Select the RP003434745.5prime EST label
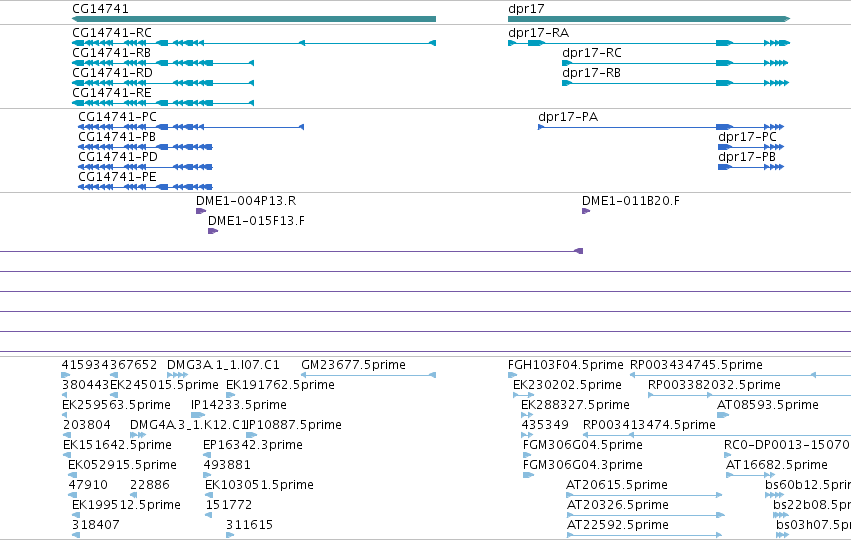Screen dimensions: 851x540 tap(696, 365)
